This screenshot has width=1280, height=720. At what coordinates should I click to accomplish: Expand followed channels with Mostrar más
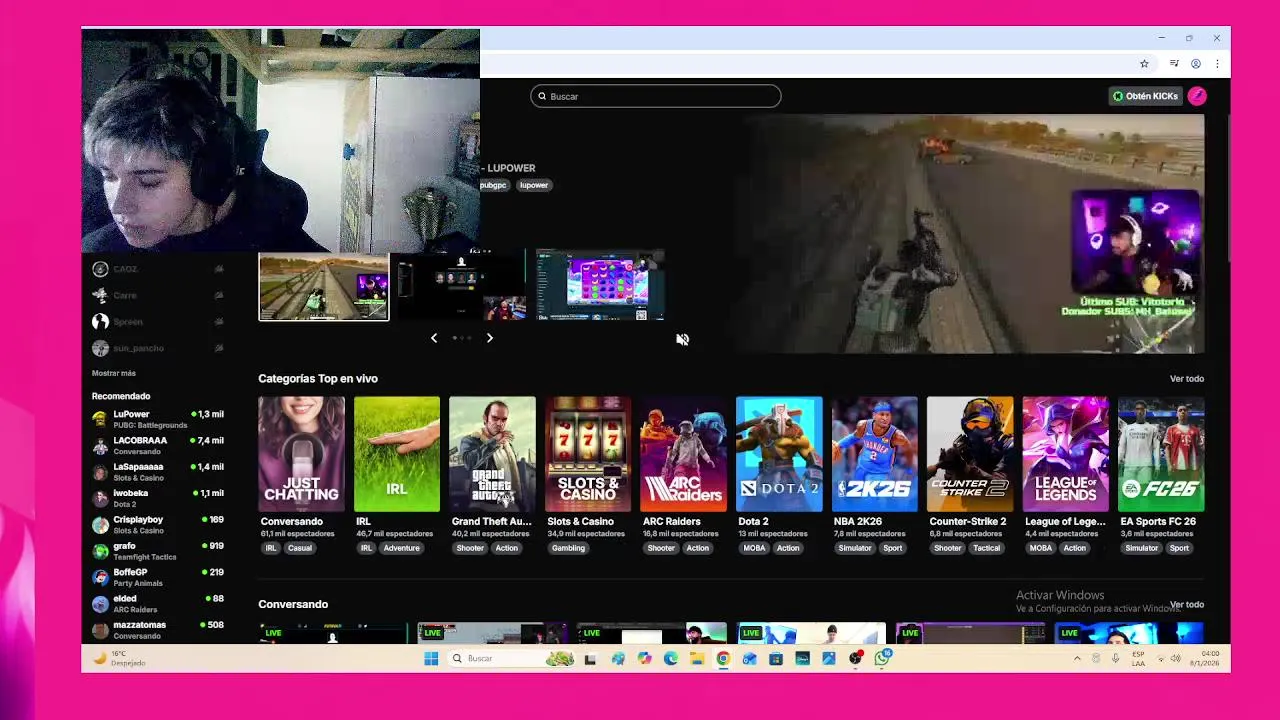point(114,373)
